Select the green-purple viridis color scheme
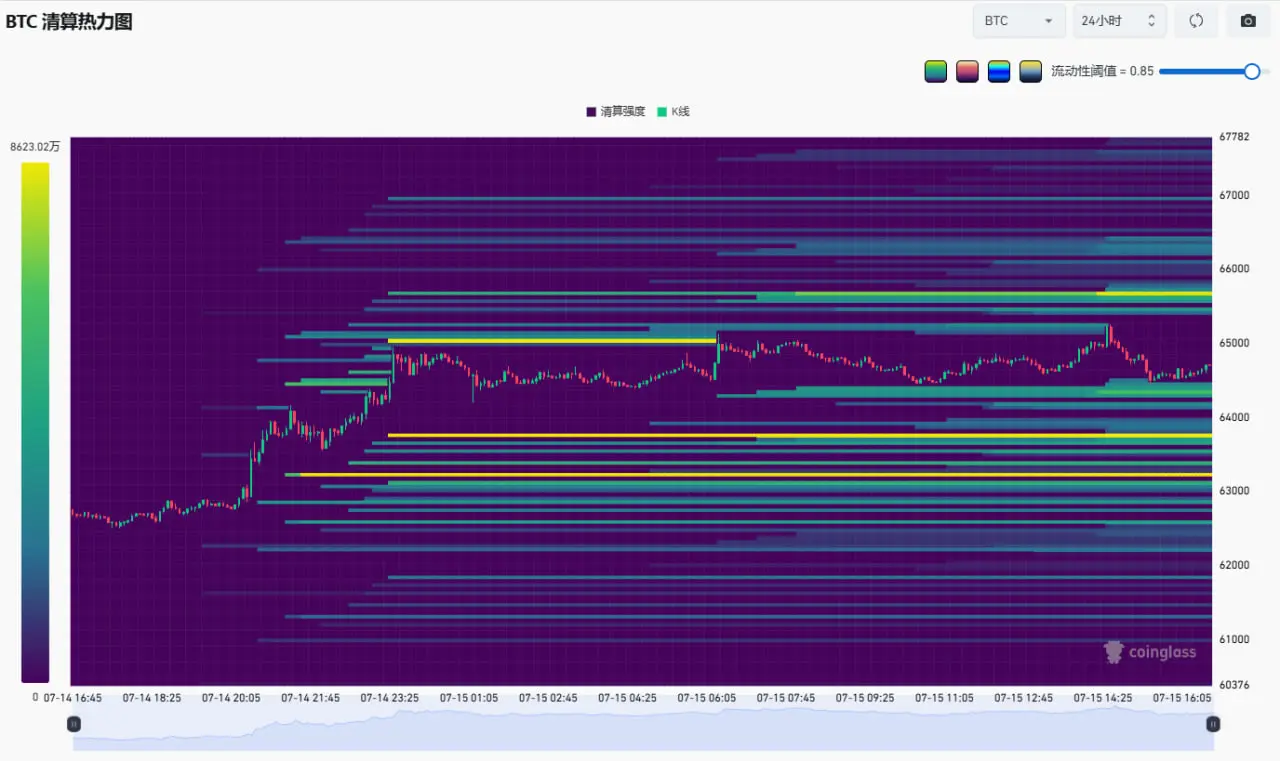 [x=936, y=71]
